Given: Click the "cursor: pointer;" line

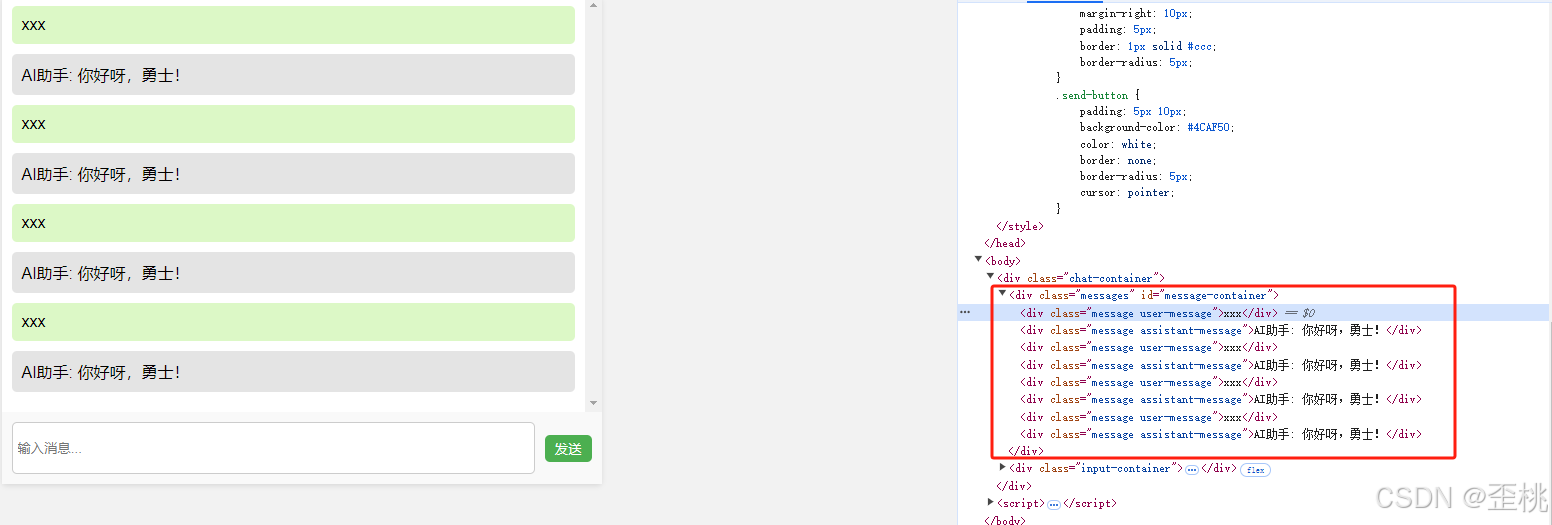Looking at the screenshot, I should 1127,192.
